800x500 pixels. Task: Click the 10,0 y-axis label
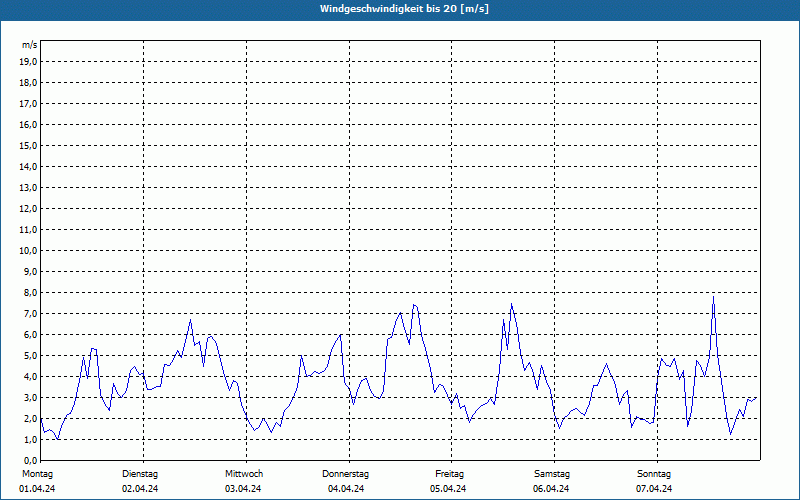[x=28, y=251]
